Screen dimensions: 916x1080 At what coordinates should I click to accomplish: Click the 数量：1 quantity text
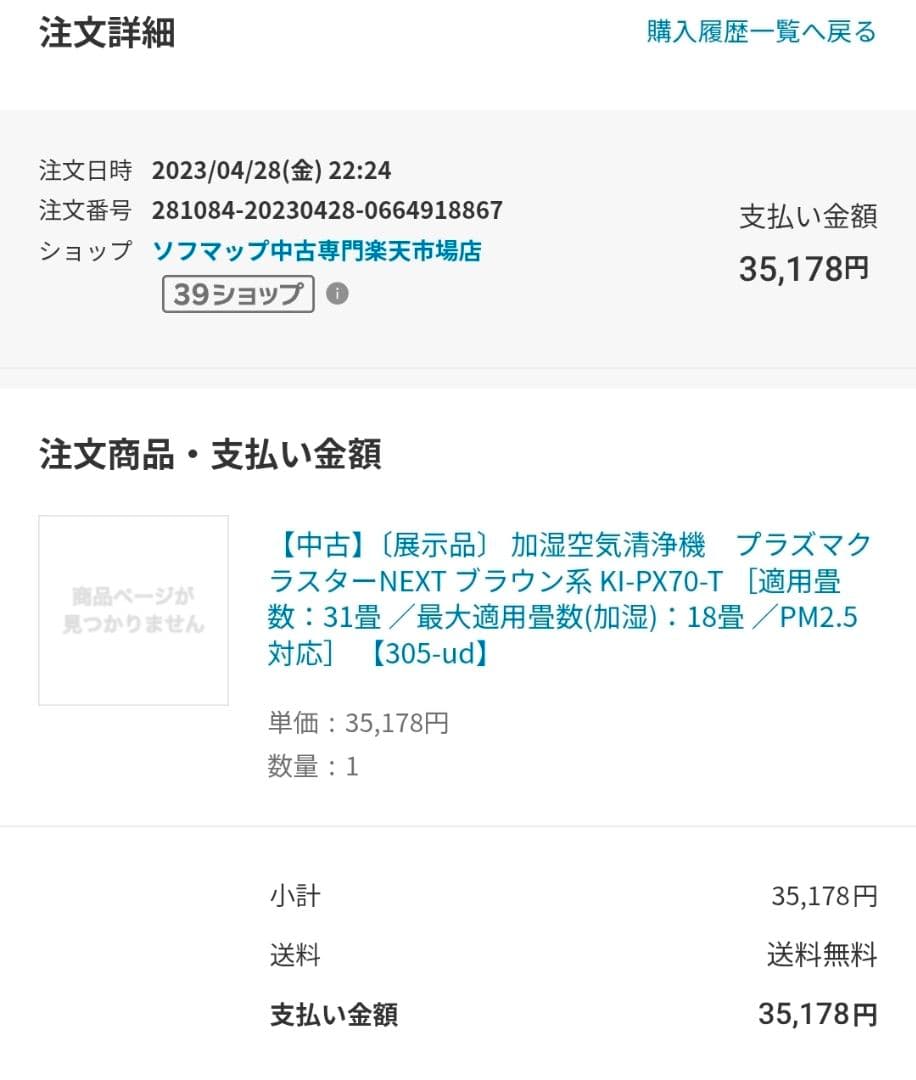click(313, 767)
